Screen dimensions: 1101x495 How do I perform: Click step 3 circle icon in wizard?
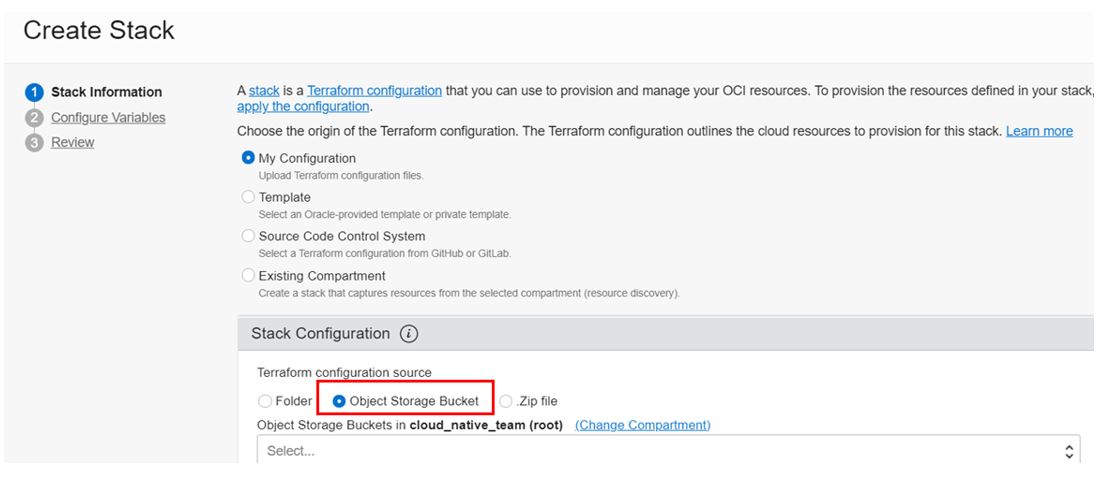pyautogui.click(x=33, y=143)
